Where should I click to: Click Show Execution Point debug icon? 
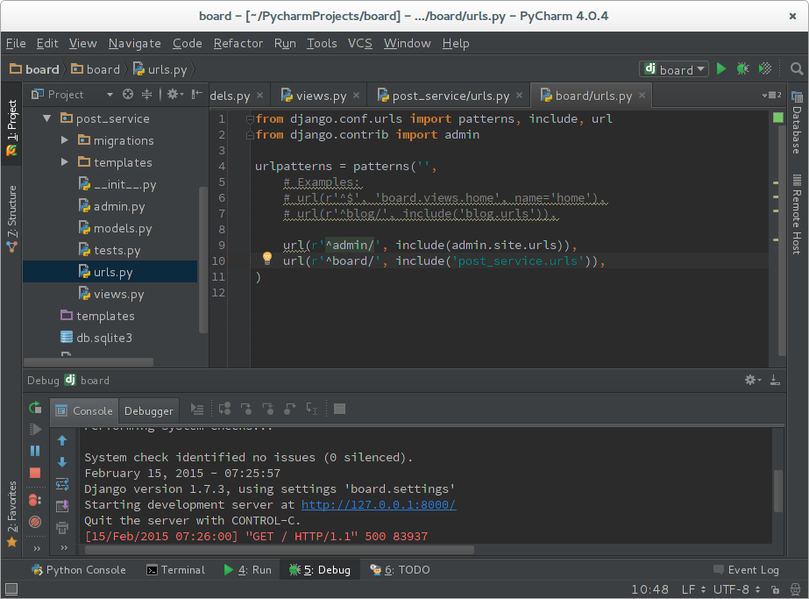(197, 409)
